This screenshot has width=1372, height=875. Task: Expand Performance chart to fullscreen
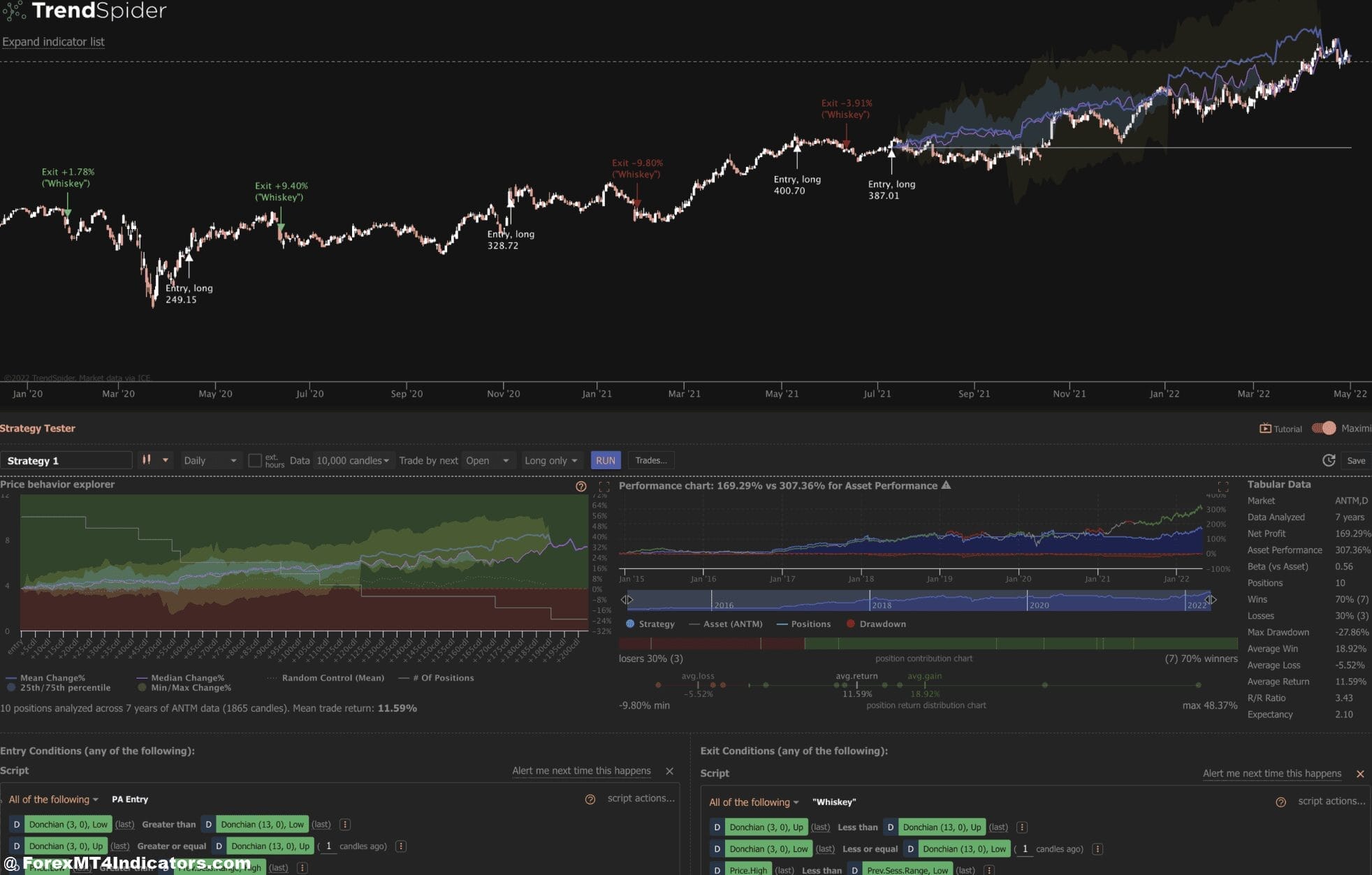1223,486
